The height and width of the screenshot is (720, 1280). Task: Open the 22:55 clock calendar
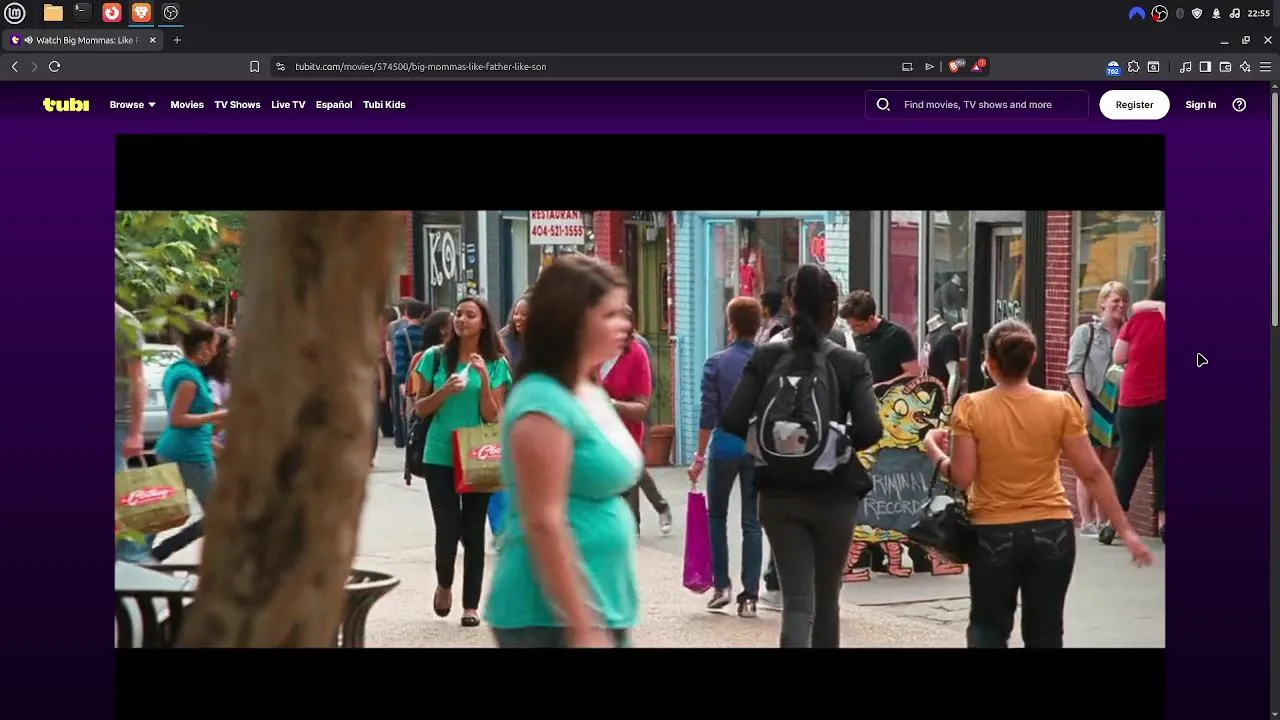tap(1259, 13)
